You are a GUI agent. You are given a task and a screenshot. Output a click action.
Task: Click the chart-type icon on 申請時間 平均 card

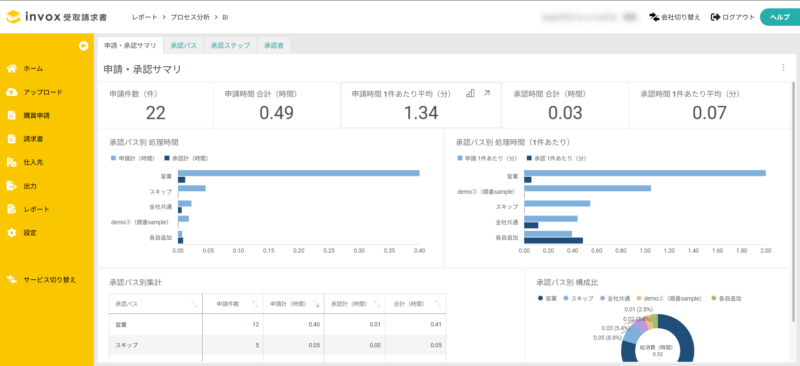[x=470, y=93]
